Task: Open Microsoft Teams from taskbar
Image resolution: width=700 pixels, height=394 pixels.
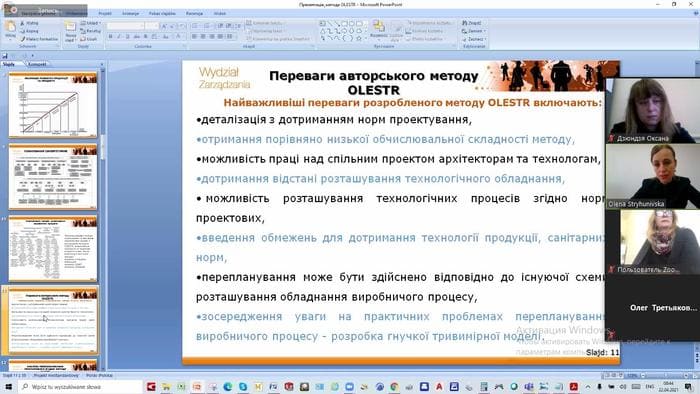Action: click(x=529, y=386)
